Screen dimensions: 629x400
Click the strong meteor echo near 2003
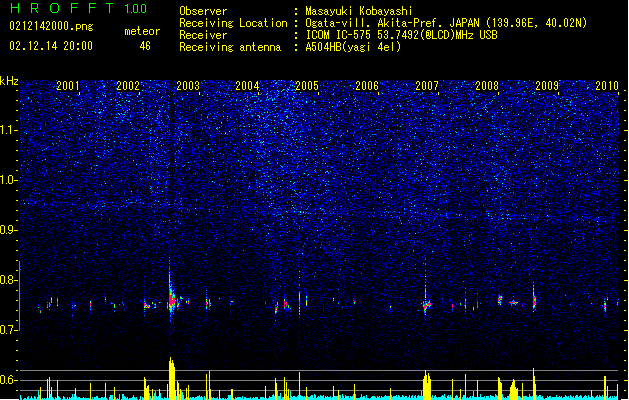click(172, 297)
